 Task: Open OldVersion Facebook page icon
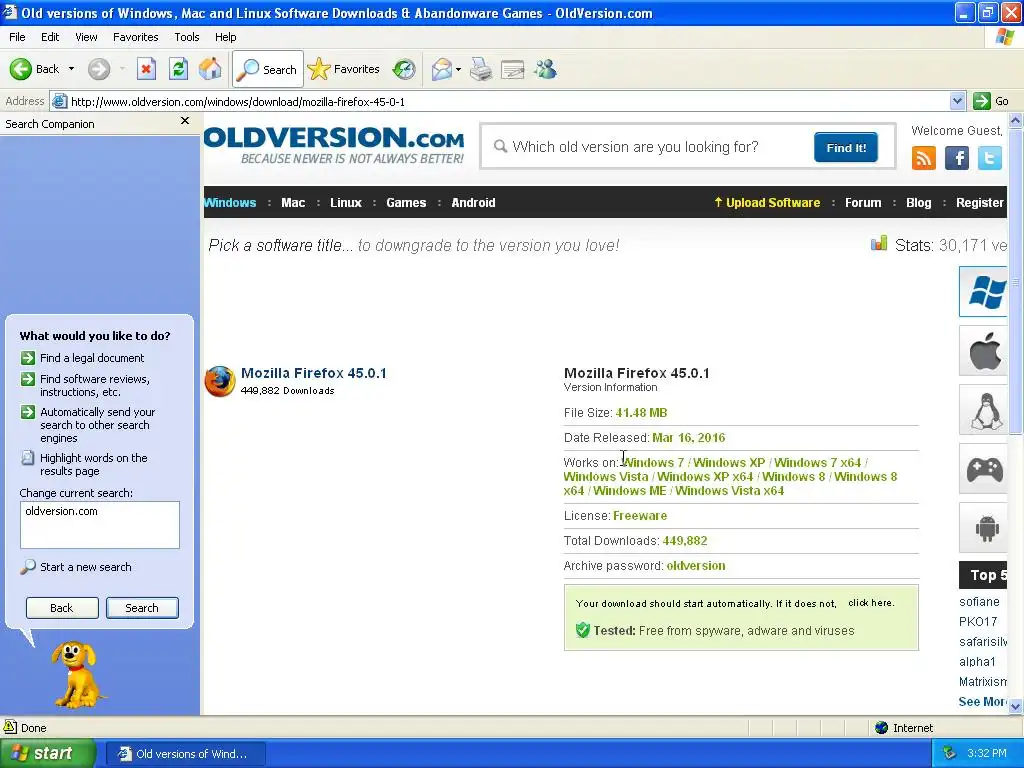click(x=957, y=157)
